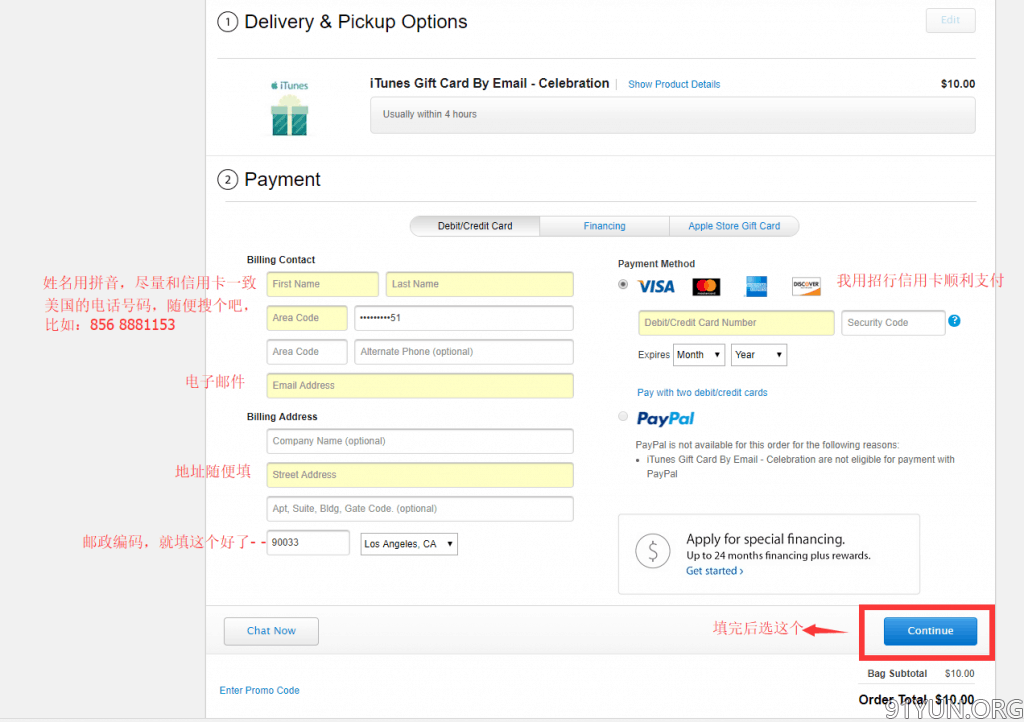Image resolution: width=1024 pixels, height=722 pixels.
Task: Click the American Express logo
Action: (x=756, y=287)
